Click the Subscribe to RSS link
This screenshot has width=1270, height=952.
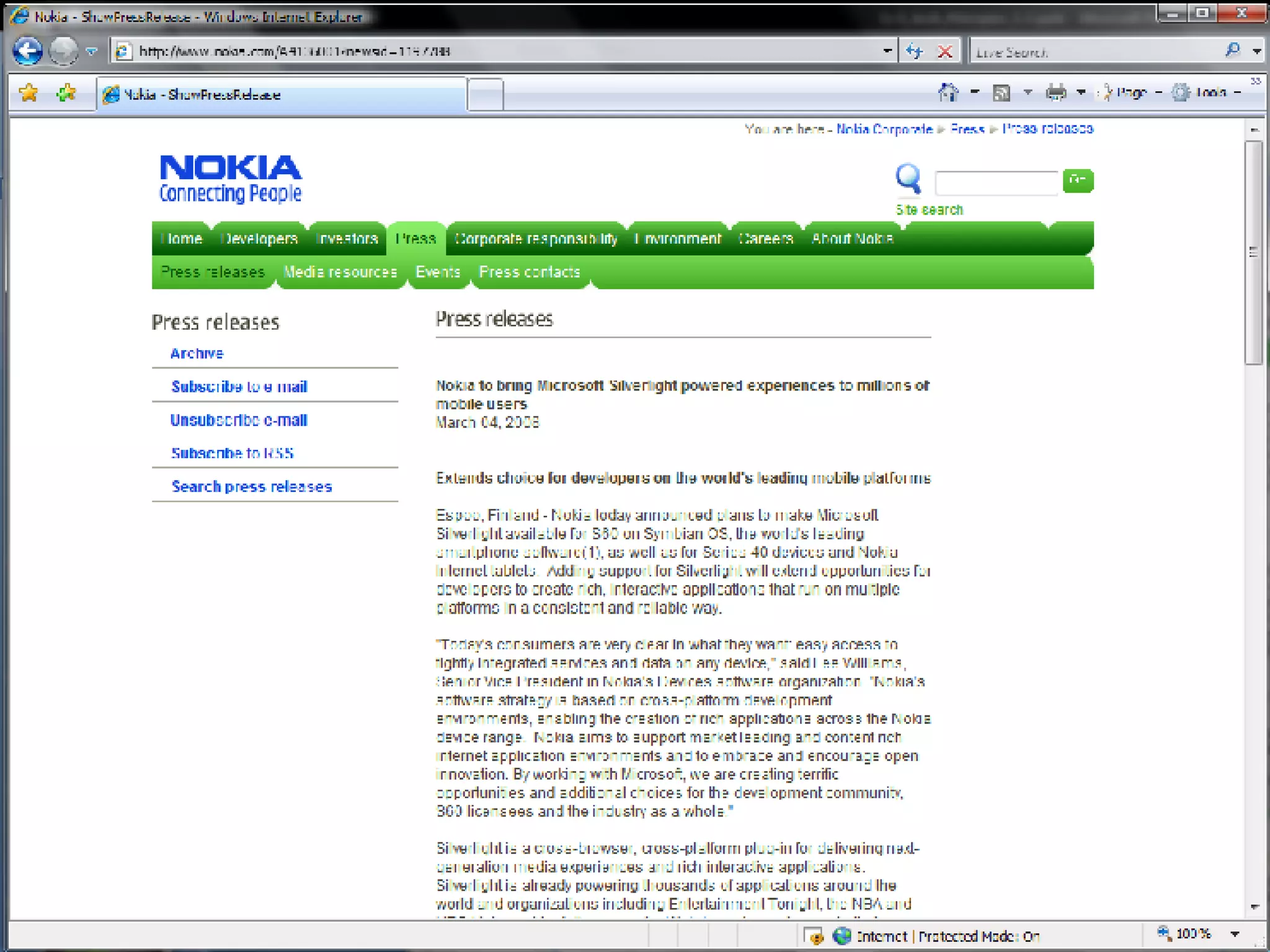click(232, 453)
